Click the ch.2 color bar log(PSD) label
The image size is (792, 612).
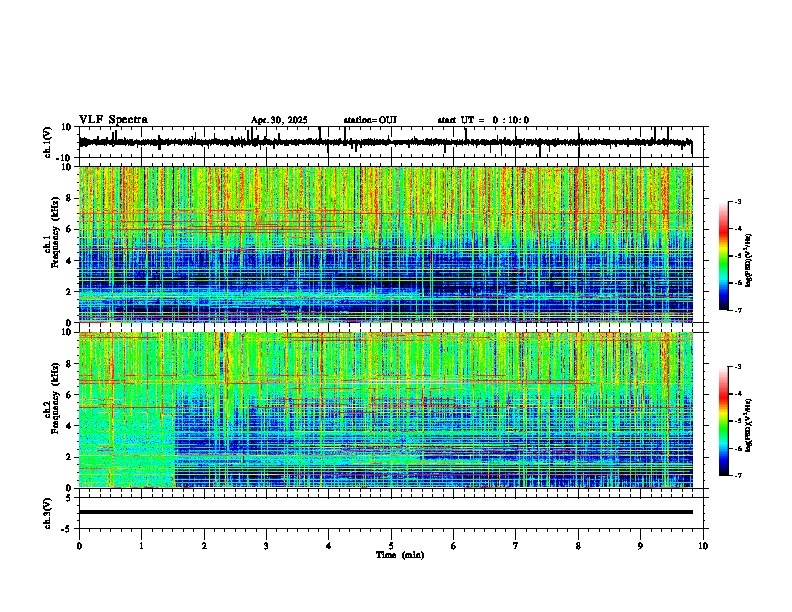pos(748,425)
